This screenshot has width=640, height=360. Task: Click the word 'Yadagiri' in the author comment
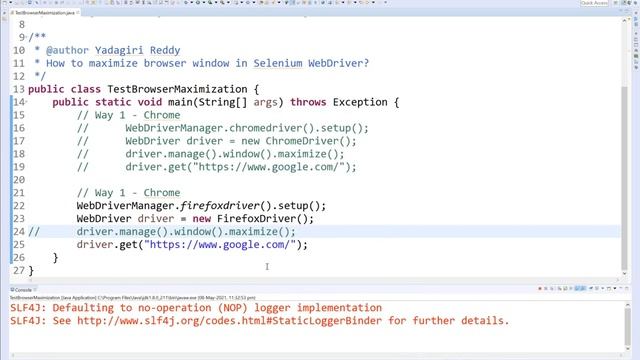click(119, 50)
